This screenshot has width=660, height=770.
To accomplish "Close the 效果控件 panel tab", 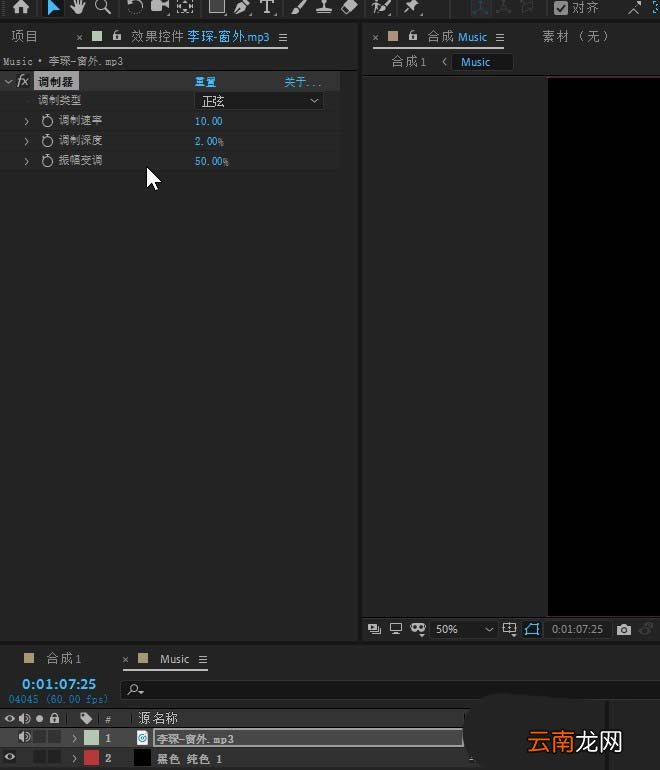I will pos(80,37).
